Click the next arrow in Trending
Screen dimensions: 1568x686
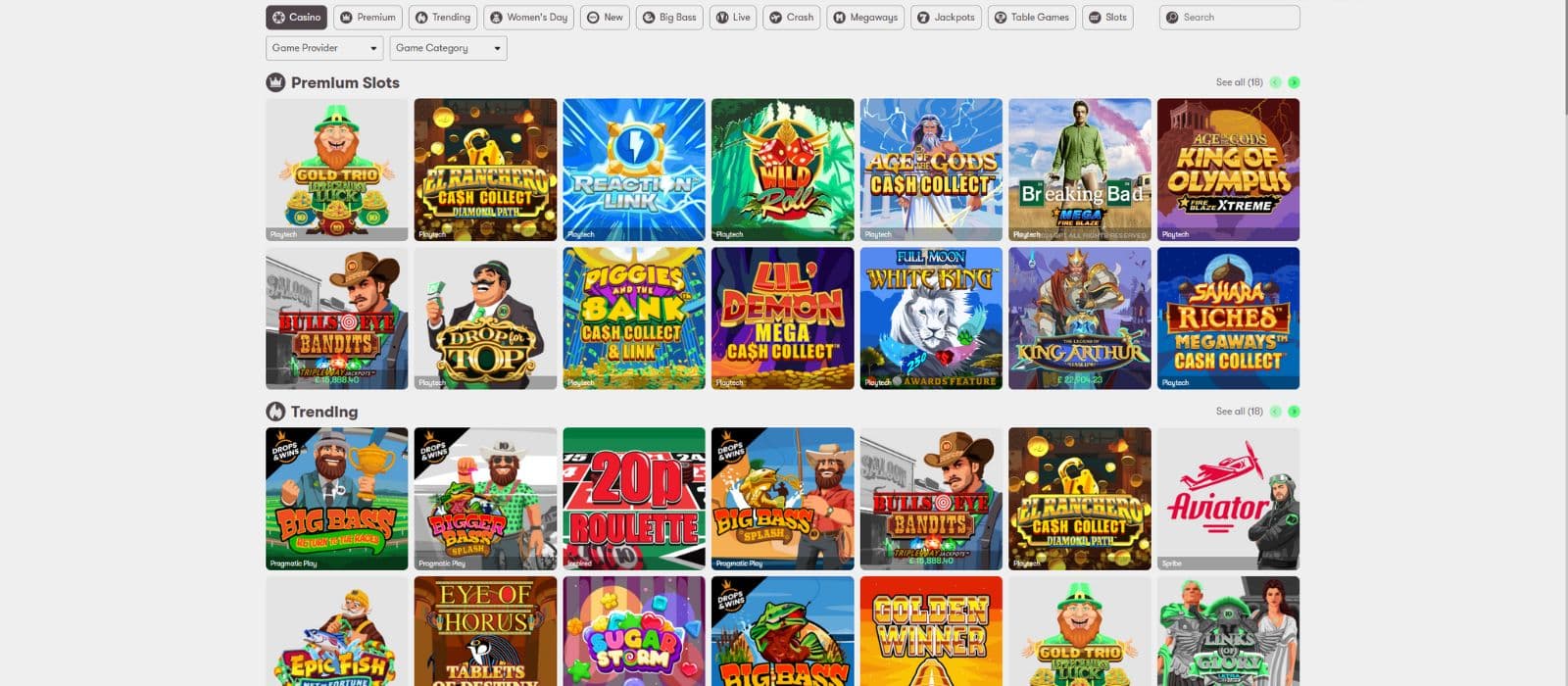1294,412
